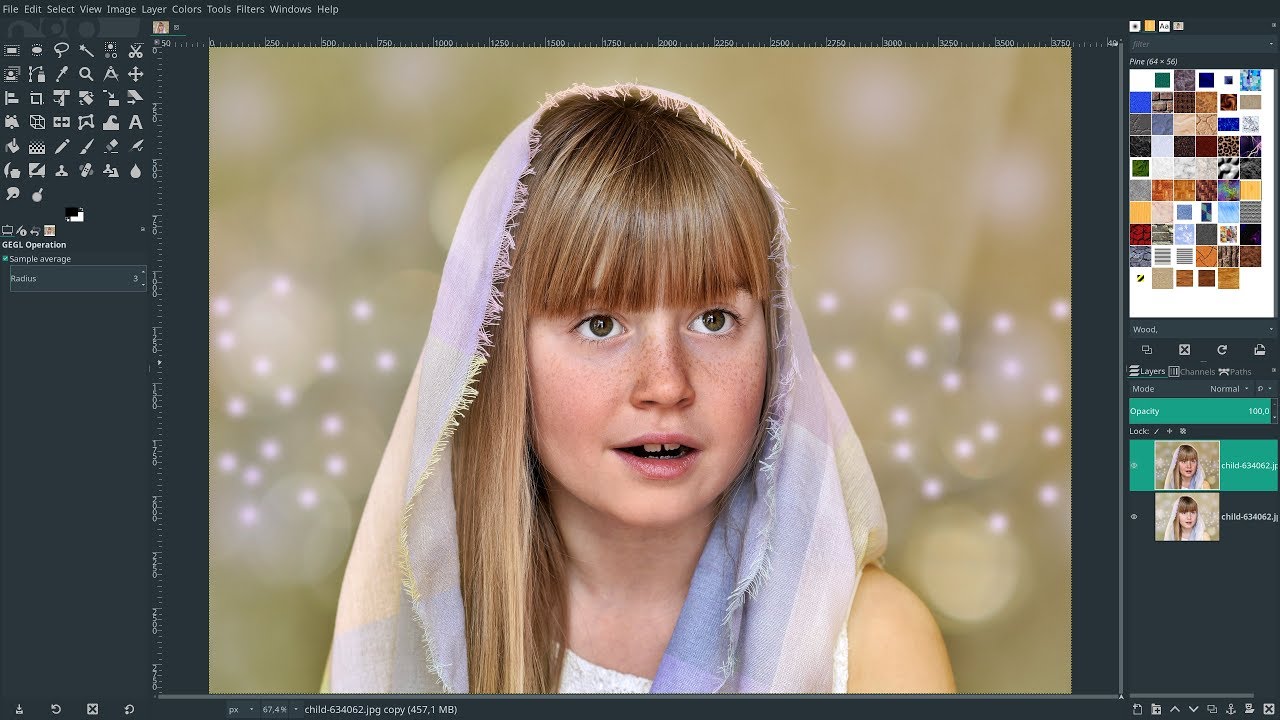
Task: Switch to the Channels tab
Action: point(1192,372)
